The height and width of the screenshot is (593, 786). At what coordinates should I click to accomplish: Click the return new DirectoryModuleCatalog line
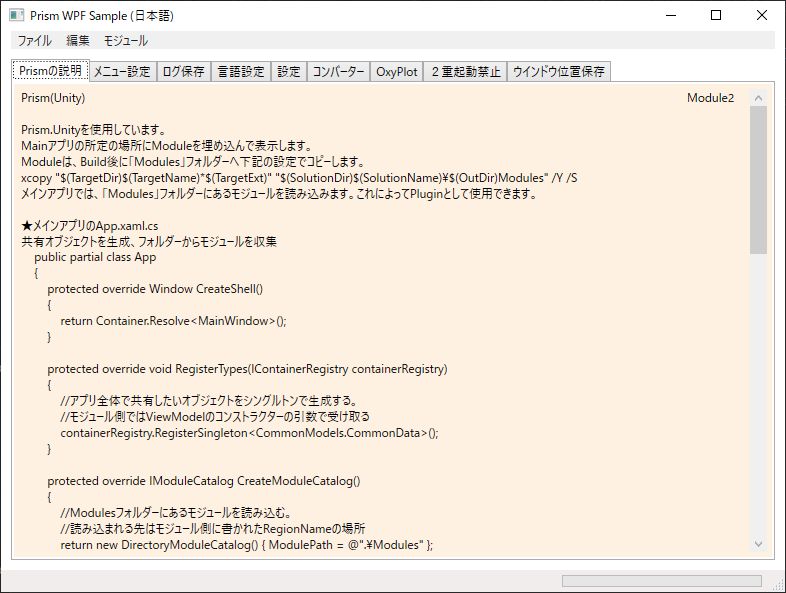coord(247,545)
